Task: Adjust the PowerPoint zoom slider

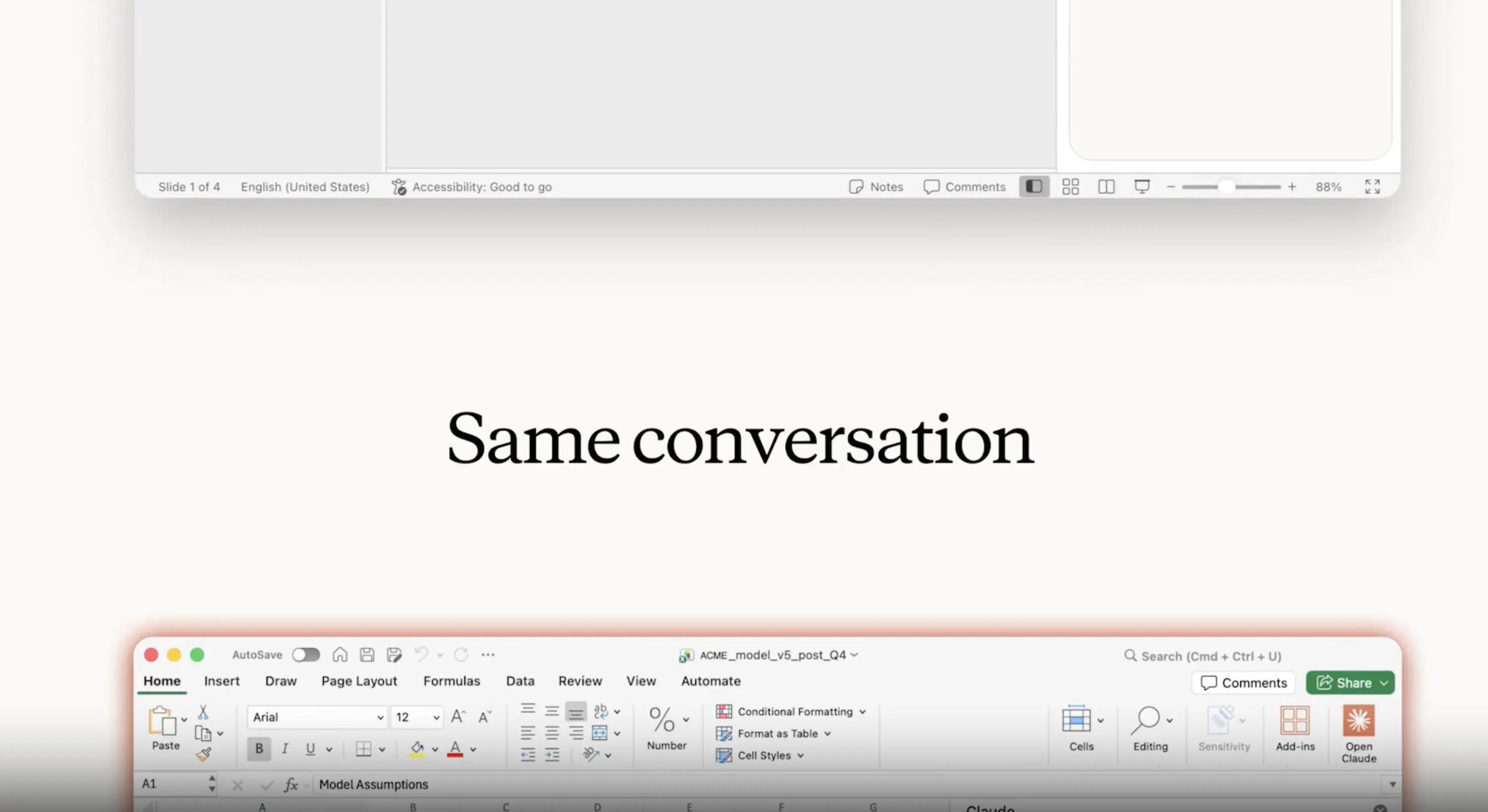Action: pyautogui.click(x=1226, y=187)
